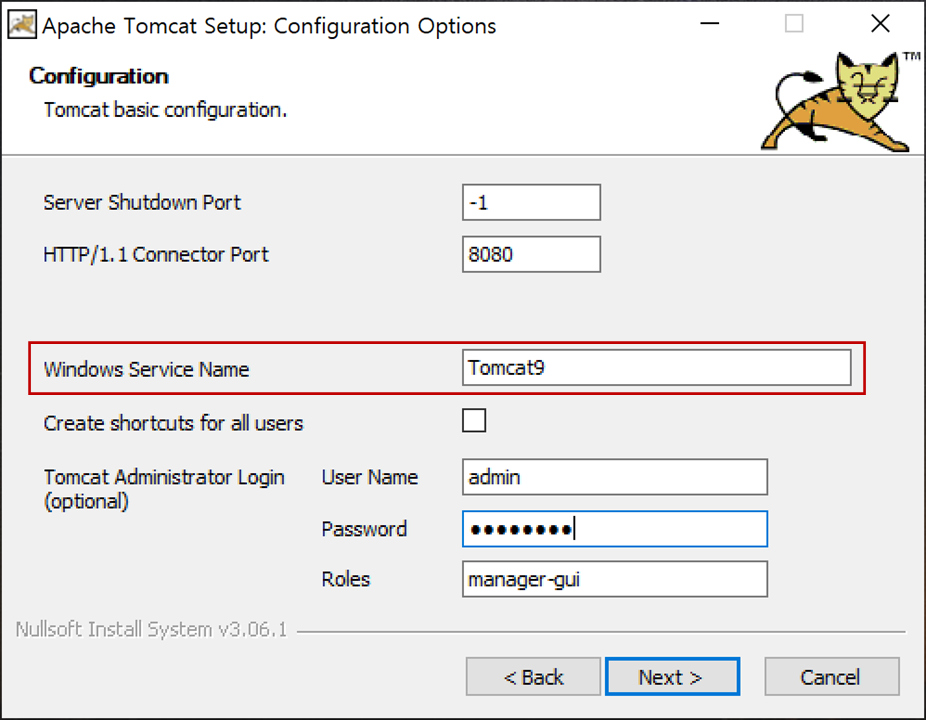Click the Server Shutdown Port label
Screen dimensions: 926x720
(142, 203)
